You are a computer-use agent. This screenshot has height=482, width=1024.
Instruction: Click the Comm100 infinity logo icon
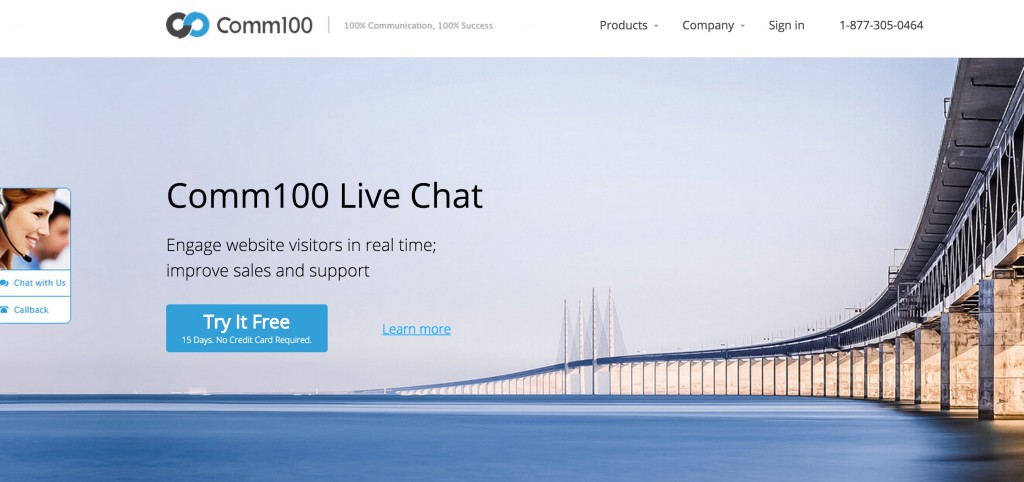point(187,25)
